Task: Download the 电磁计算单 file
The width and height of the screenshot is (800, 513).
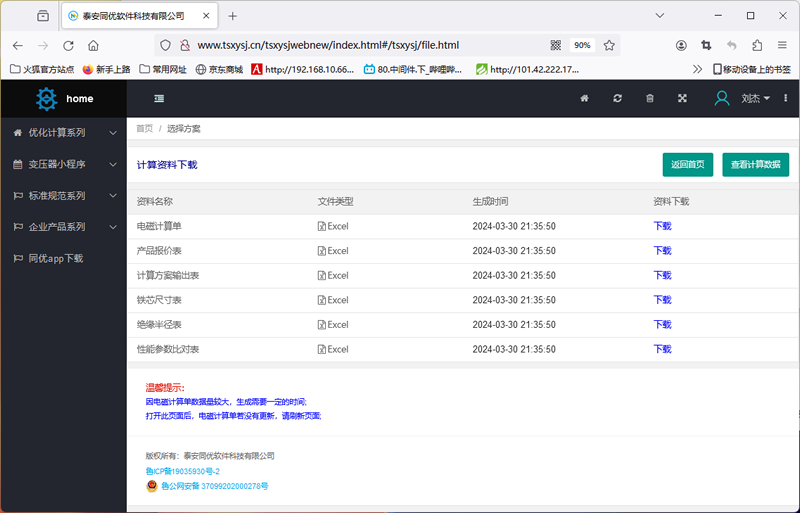Action: point(662,226)
